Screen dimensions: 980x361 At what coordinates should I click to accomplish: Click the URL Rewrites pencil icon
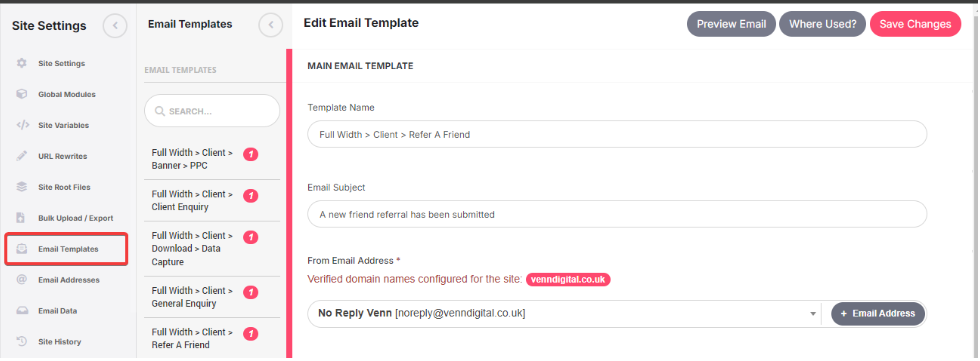click(22, 156)
